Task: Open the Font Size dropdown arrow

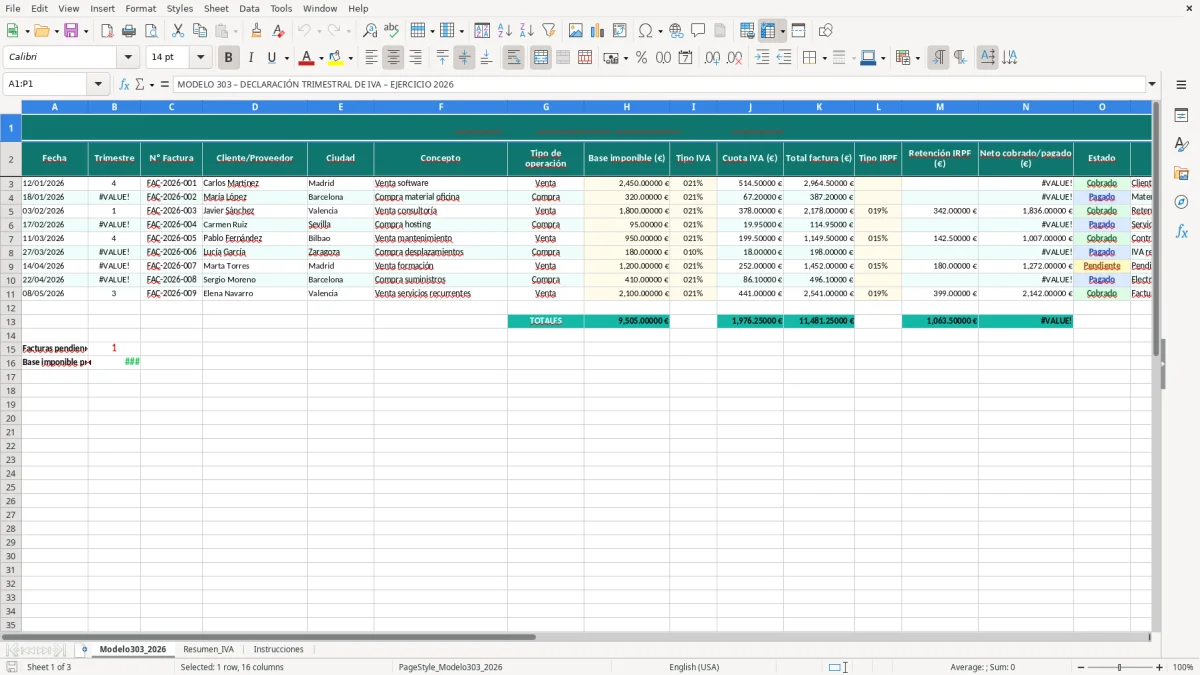Action: pyautogui.click(x=200, y=58)
